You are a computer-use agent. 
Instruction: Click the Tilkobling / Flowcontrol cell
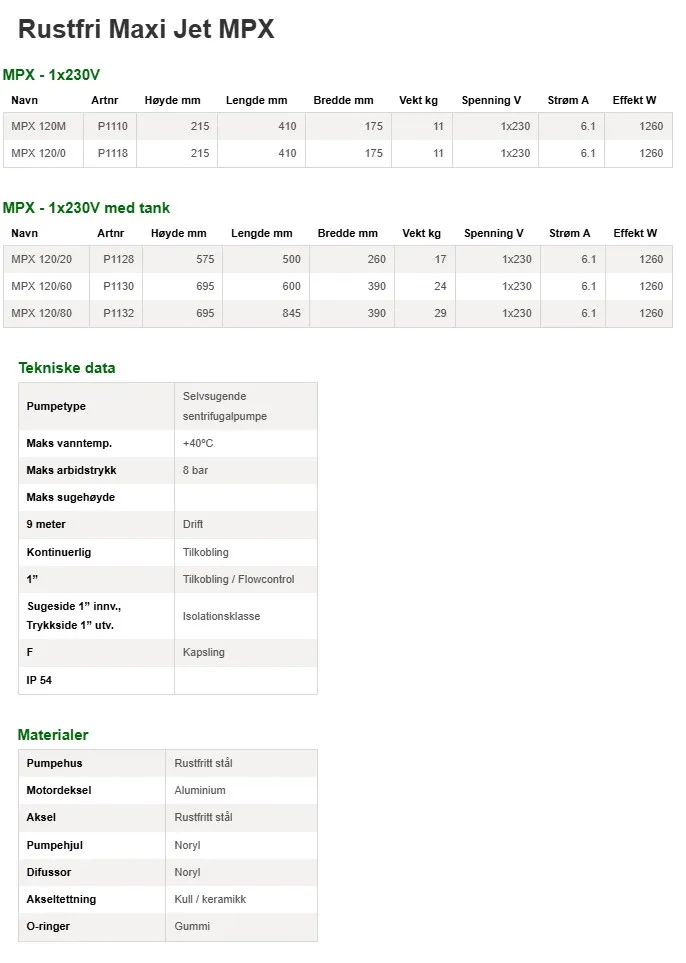pos(238,579)
